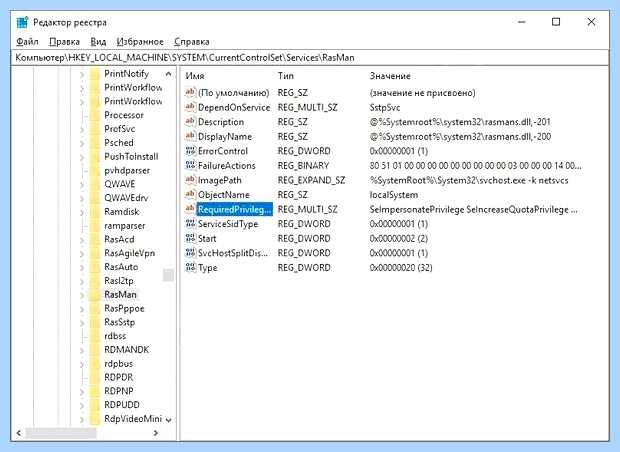The height and width of the screenshot is (452, 620).
Task: Click the icon beside ObjectName value
Action: (x=190, y=195)
